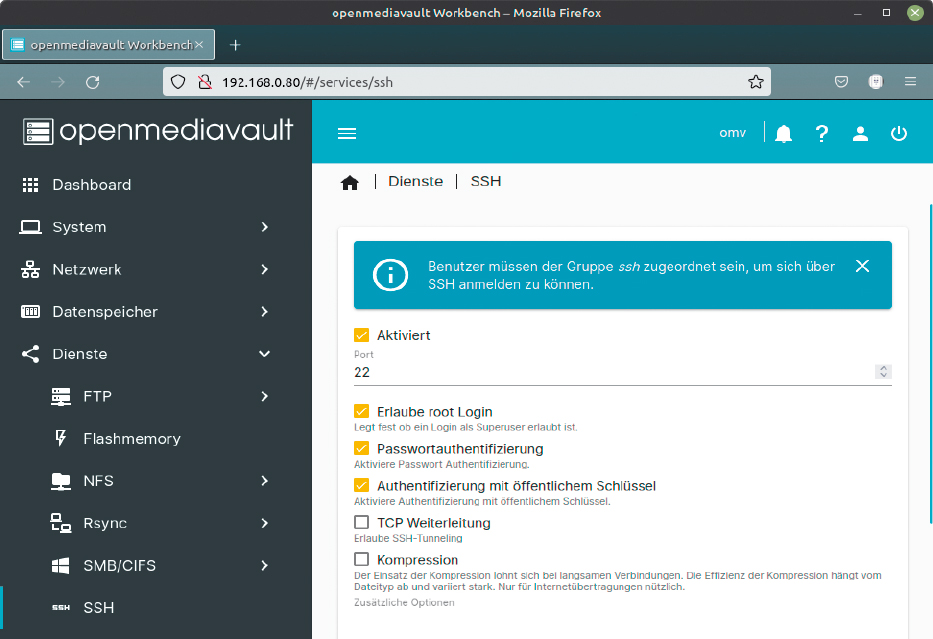Uncheck the Aktiviert checkbox
The width and height of the screenshot is (933, 639).
pos(361,335)
